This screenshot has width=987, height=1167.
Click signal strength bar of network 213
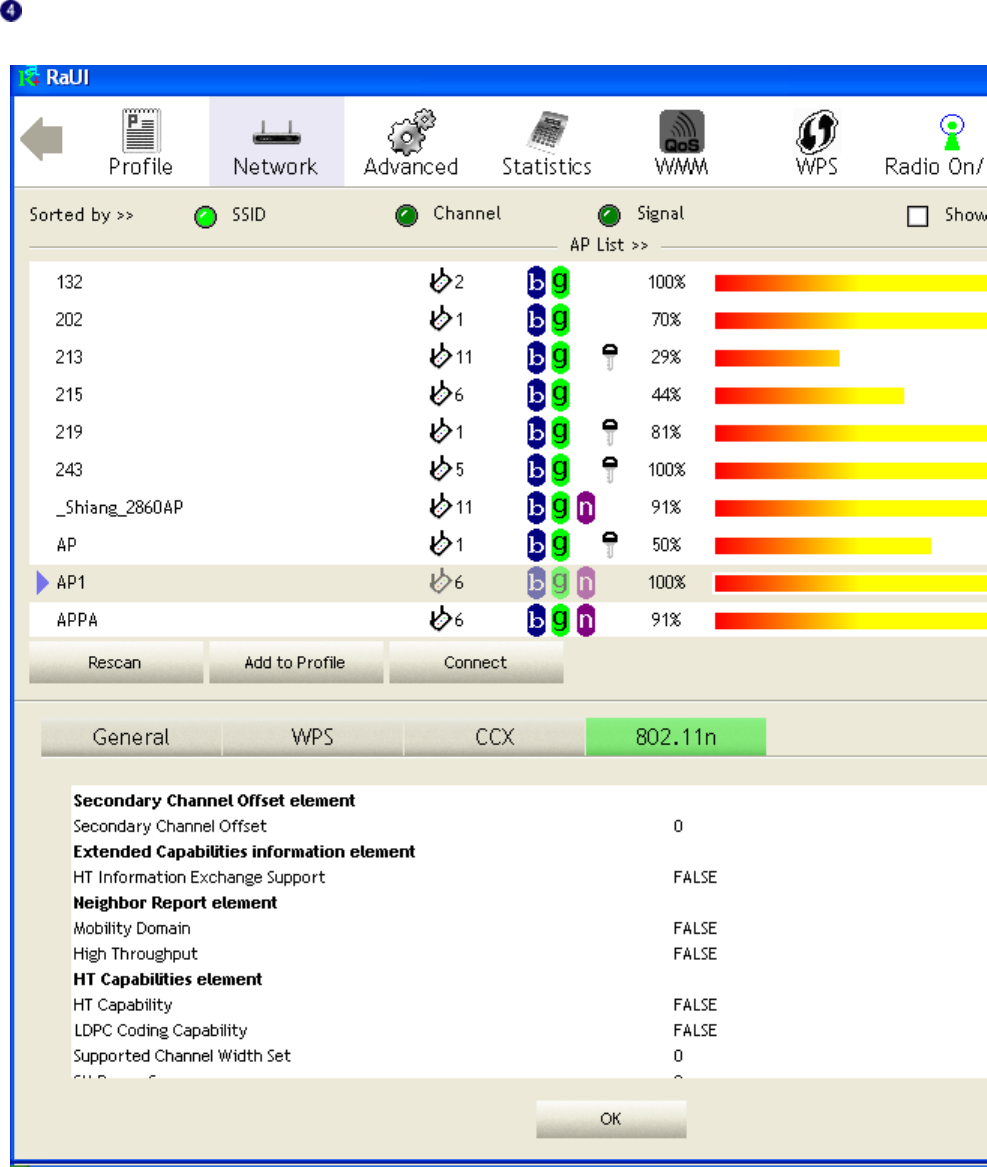click(x=777, y=358)
